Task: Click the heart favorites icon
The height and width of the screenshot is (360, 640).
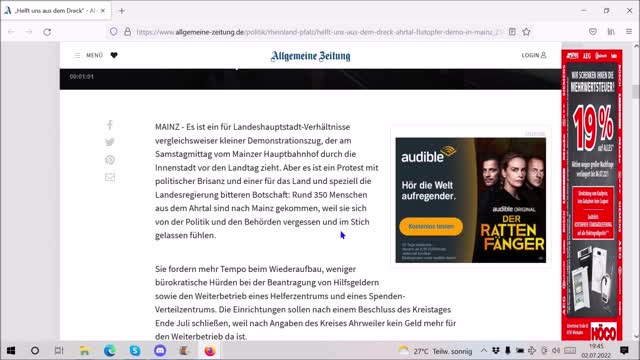Action: 114,55
